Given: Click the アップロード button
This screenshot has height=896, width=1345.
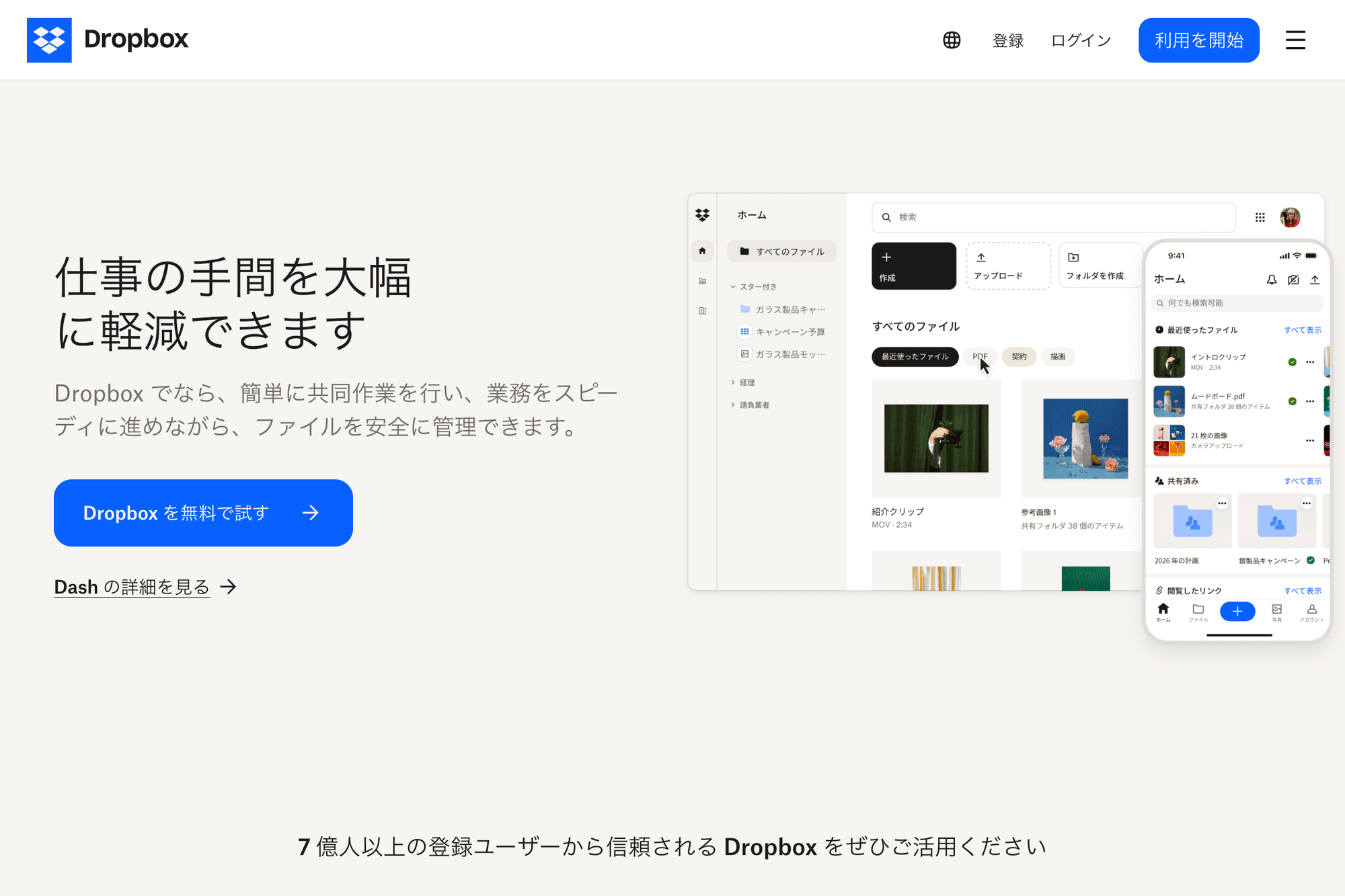Looking at the screenshot, I should pyautogui.click(x=1008, y=266).
